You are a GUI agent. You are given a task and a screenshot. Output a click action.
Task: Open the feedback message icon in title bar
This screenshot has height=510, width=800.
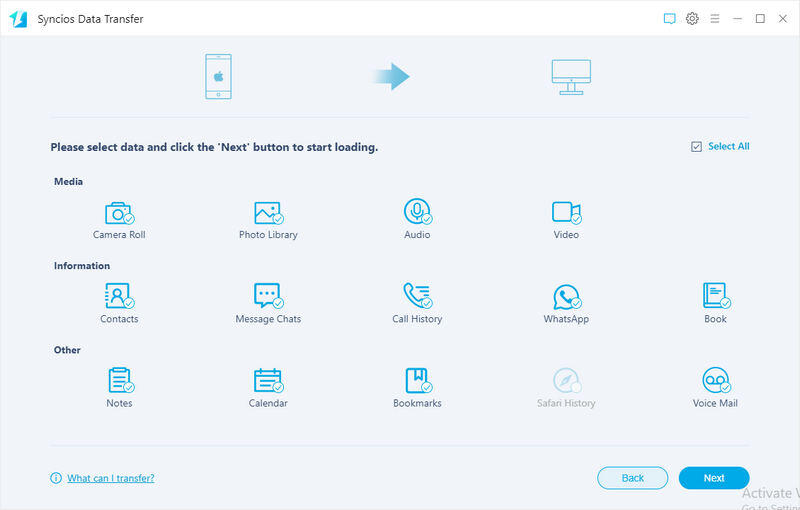[x=670, y=19]
